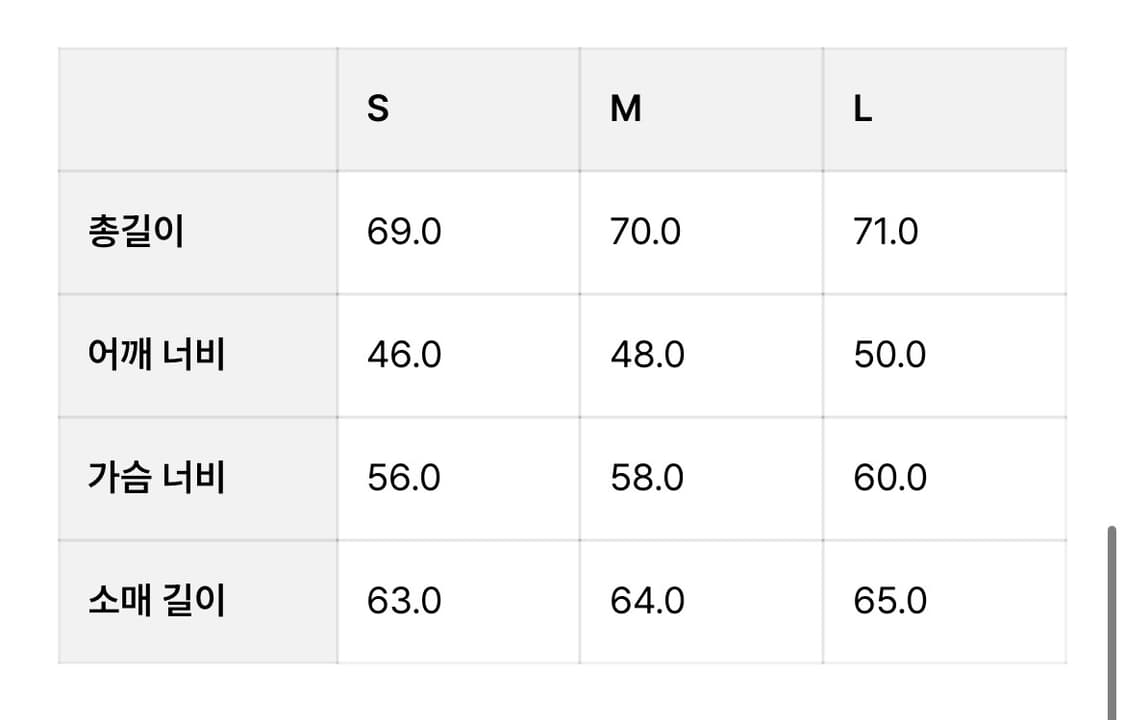Click the 58.0 chest width cell
1125x720 pixels.
click(x=647, y=478)
